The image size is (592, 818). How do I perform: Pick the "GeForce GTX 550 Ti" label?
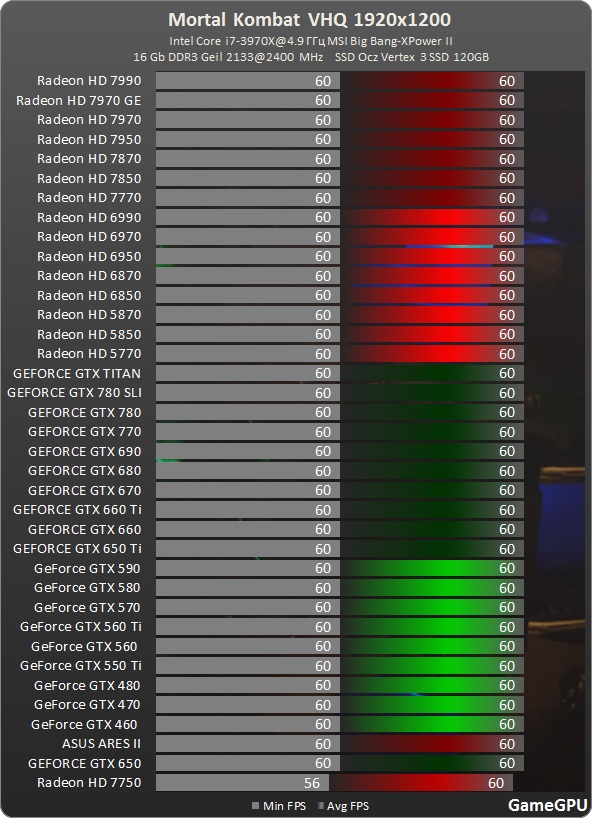(81, 666)
